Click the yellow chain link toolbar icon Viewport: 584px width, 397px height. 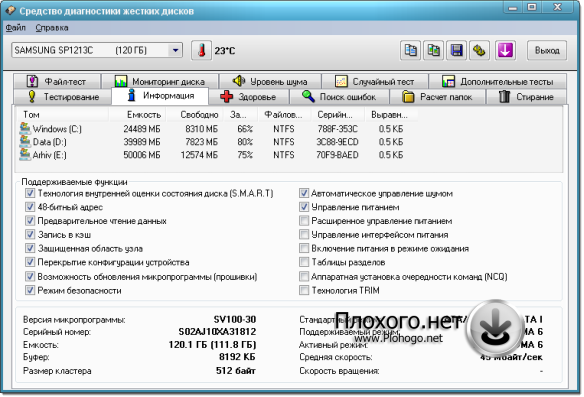[479, 50]
